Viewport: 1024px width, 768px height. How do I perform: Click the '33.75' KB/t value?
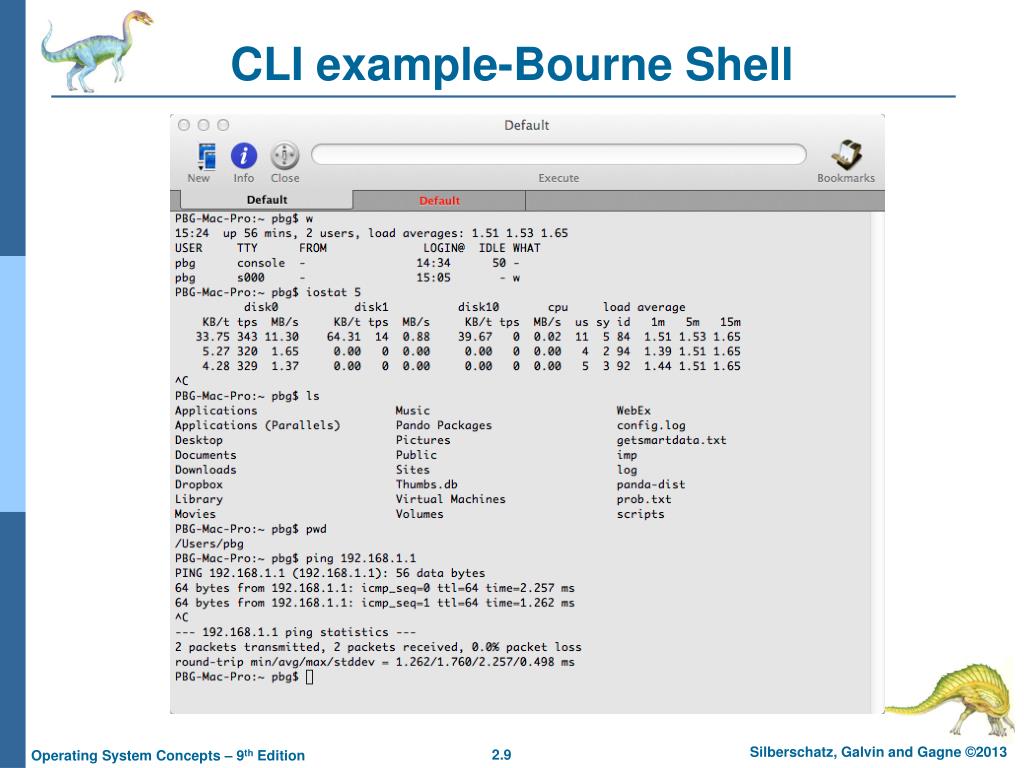[x=212, y=336]
